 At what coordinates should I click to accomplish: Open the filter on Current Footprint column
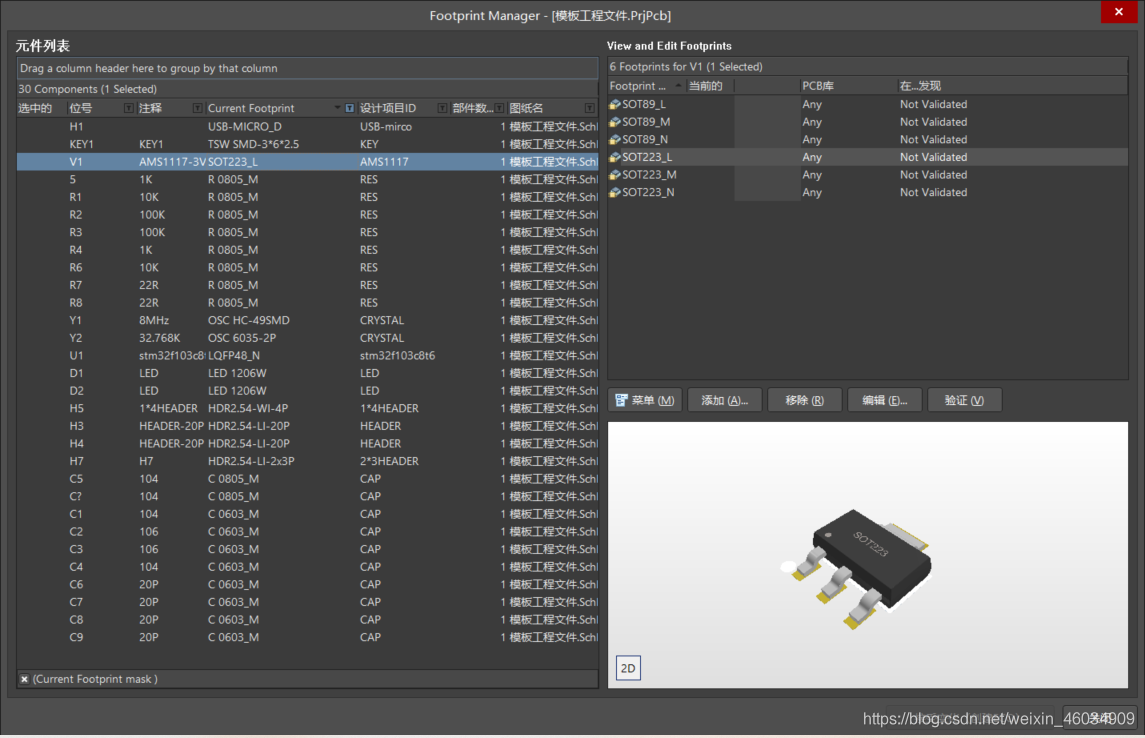pyautogui.click(x=349, y=108)
